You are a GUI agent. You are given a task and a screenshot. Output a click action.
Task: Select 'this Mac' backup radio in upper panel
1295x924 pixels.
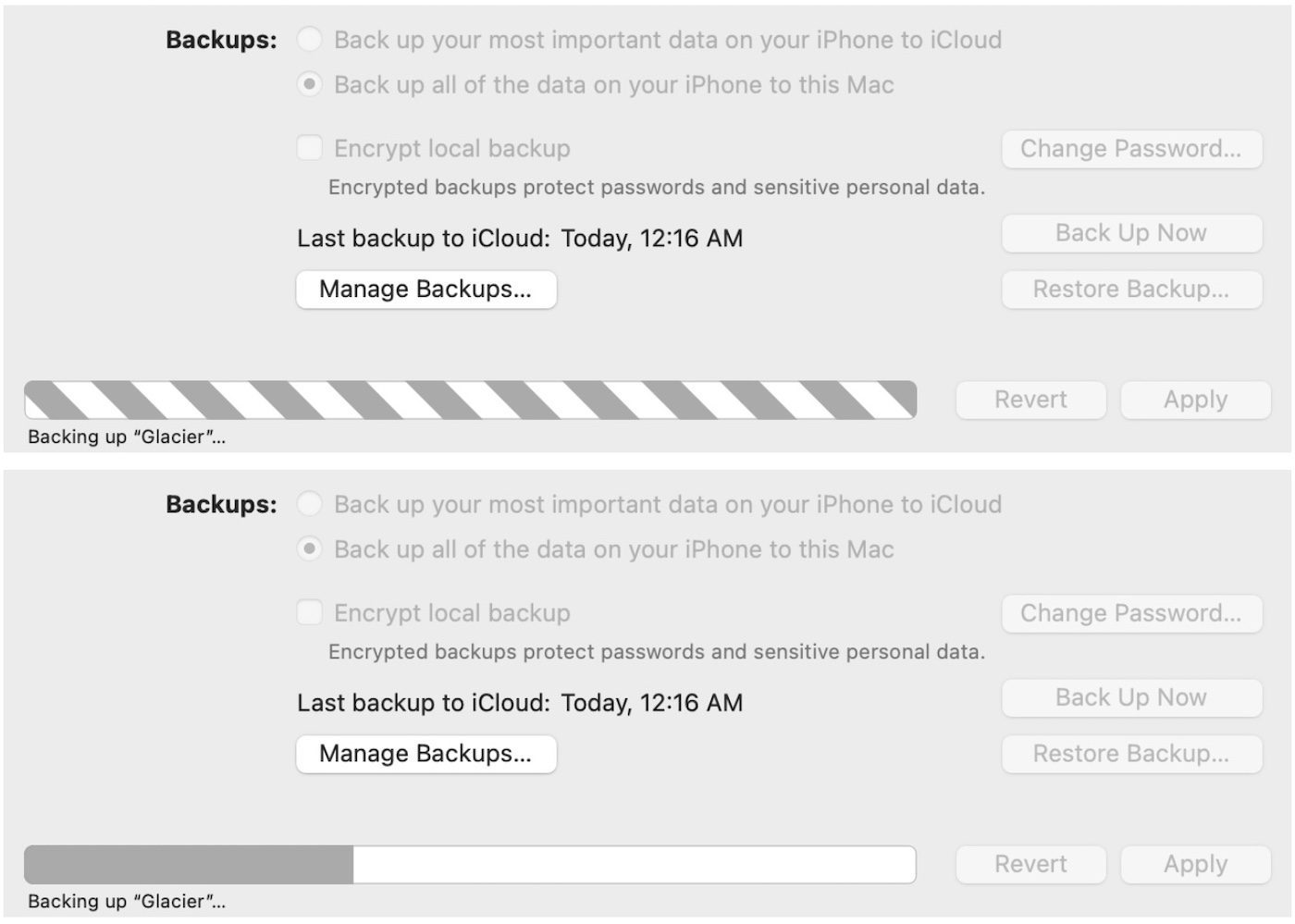[x=310, y=84]
